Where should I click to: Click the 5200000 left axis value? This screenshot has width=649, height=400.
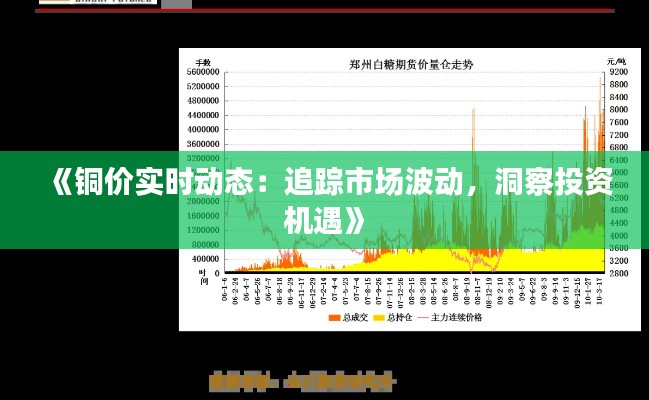coord(203,87)
